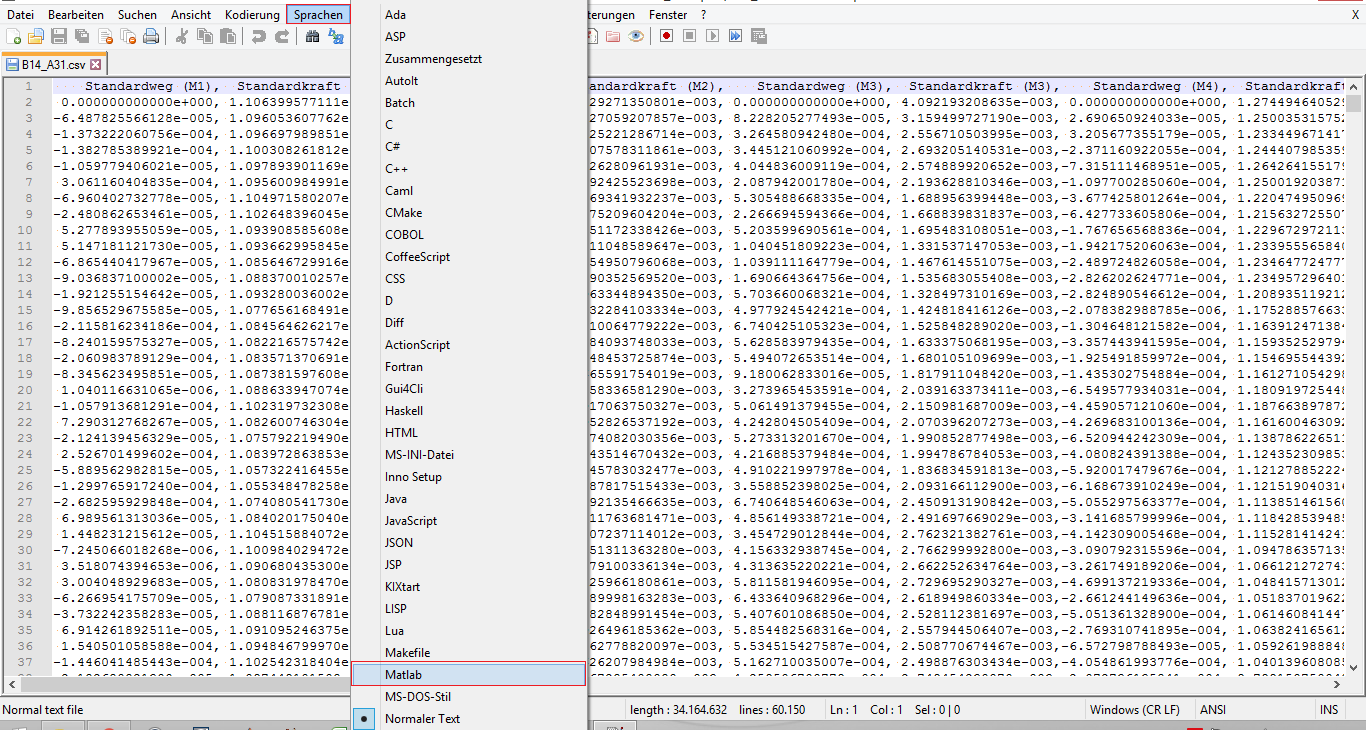The height and width of the screenshot is (730, 1366).
Task: Click the Print toolbar icon
Action: 151,37
